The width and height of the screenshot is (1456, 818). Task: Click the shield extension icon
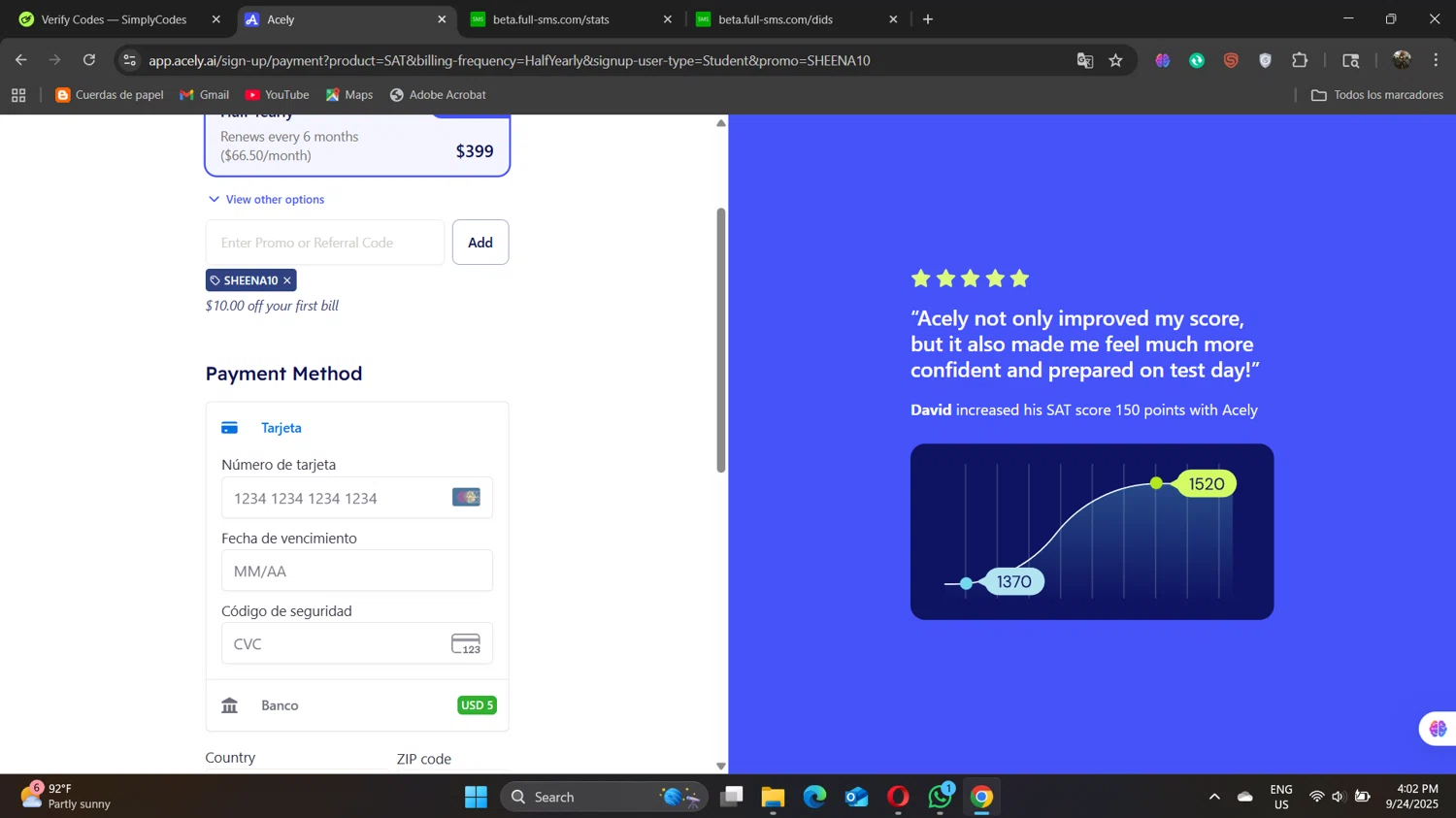1265,60
